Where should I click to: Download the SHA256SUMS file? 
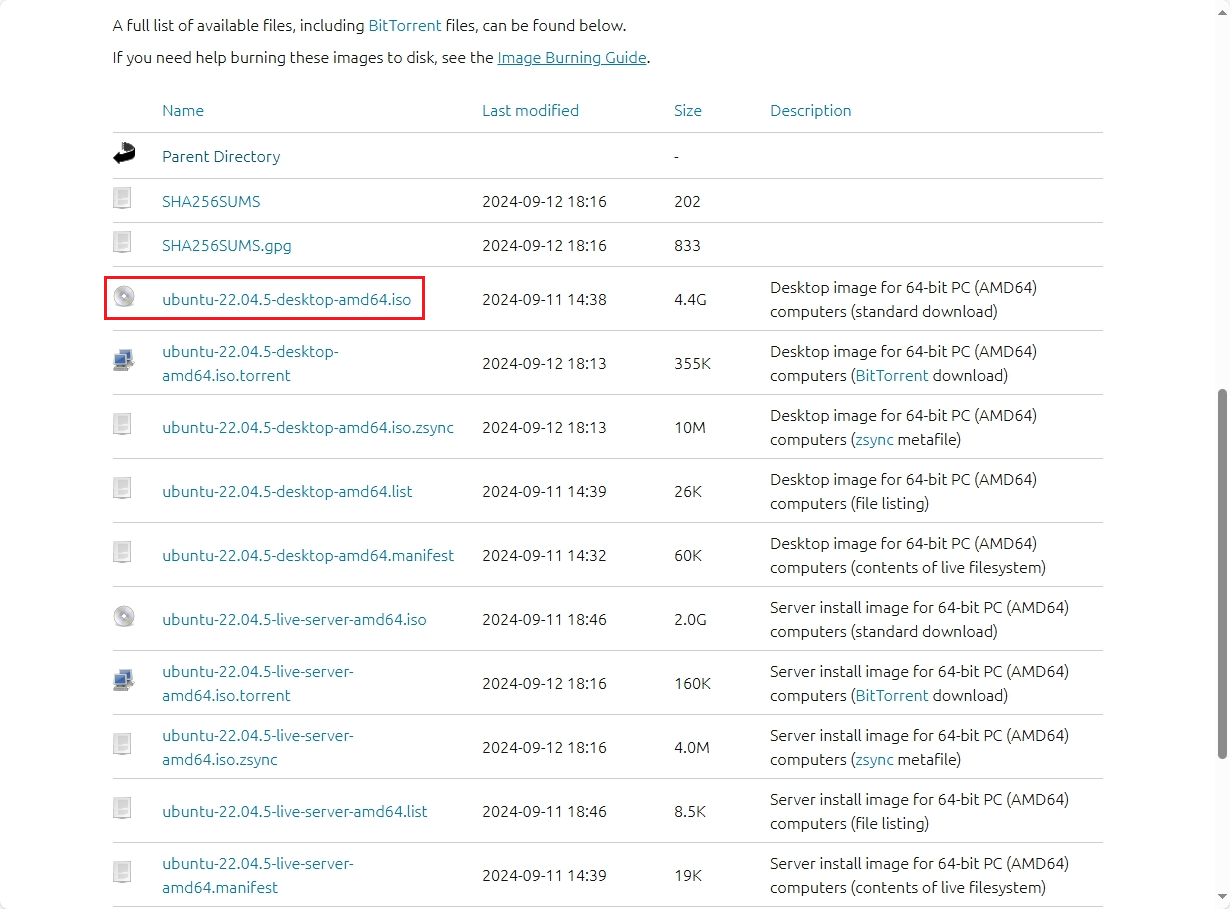tap(211, 202)
